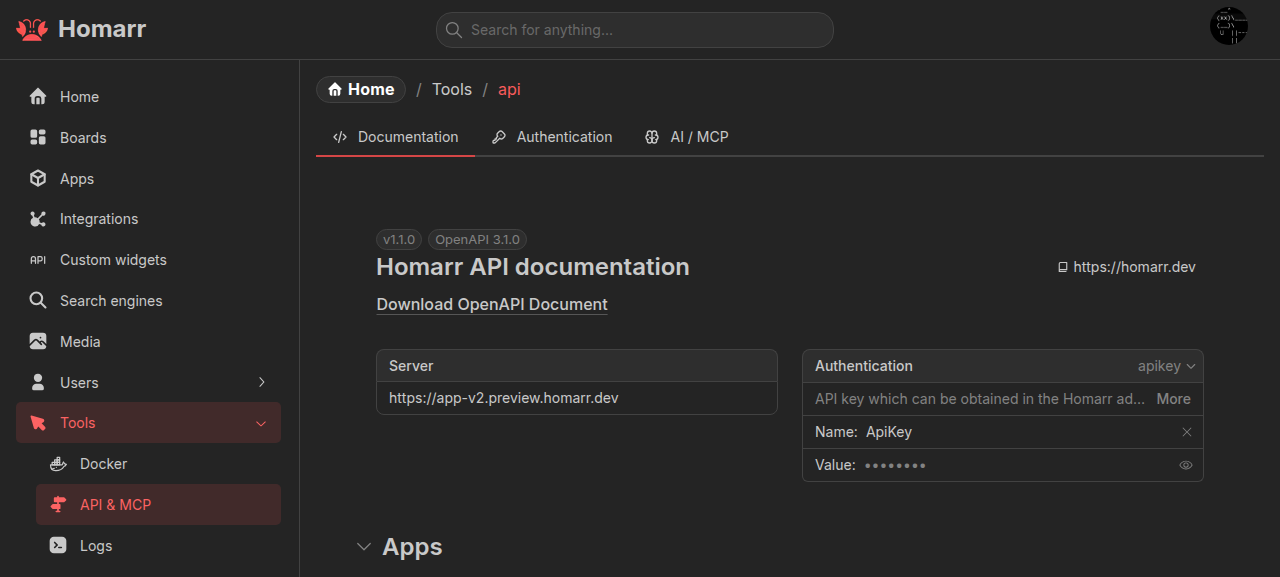
Task: Collapse the Apps section chevron
Action: click(364, 547)
